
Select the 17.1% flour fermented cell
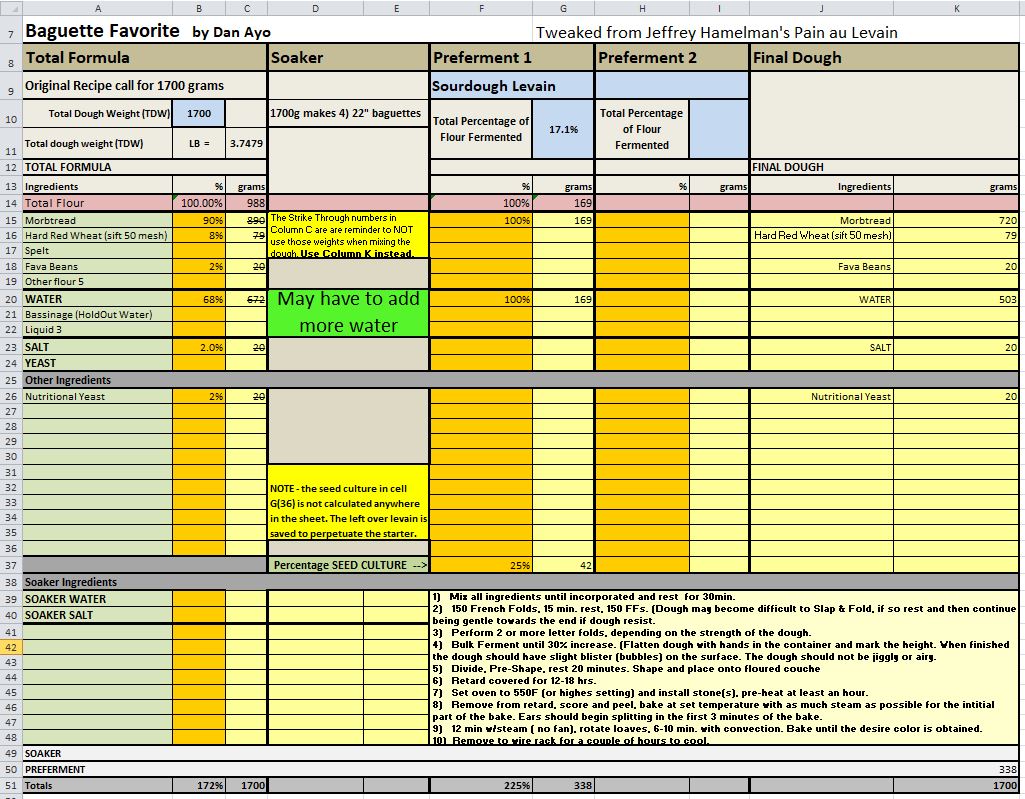563,129
